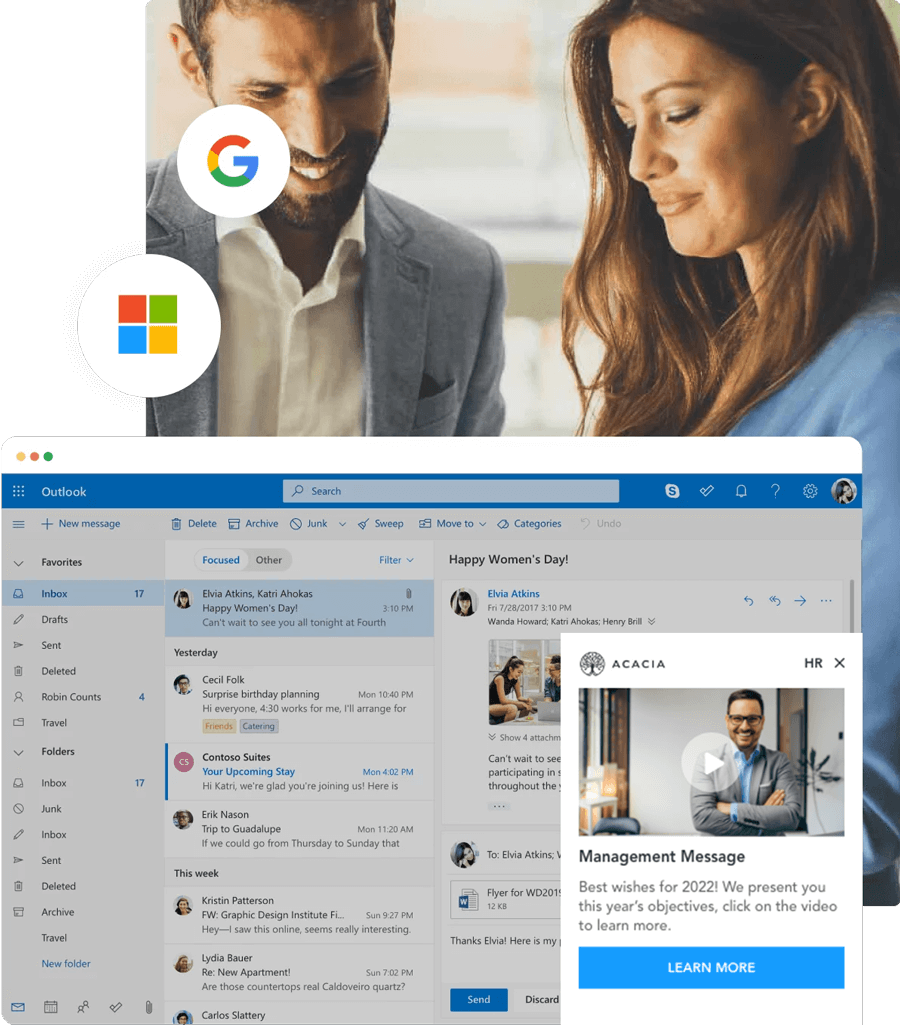Click the Friends category tag

click(218, 726)
